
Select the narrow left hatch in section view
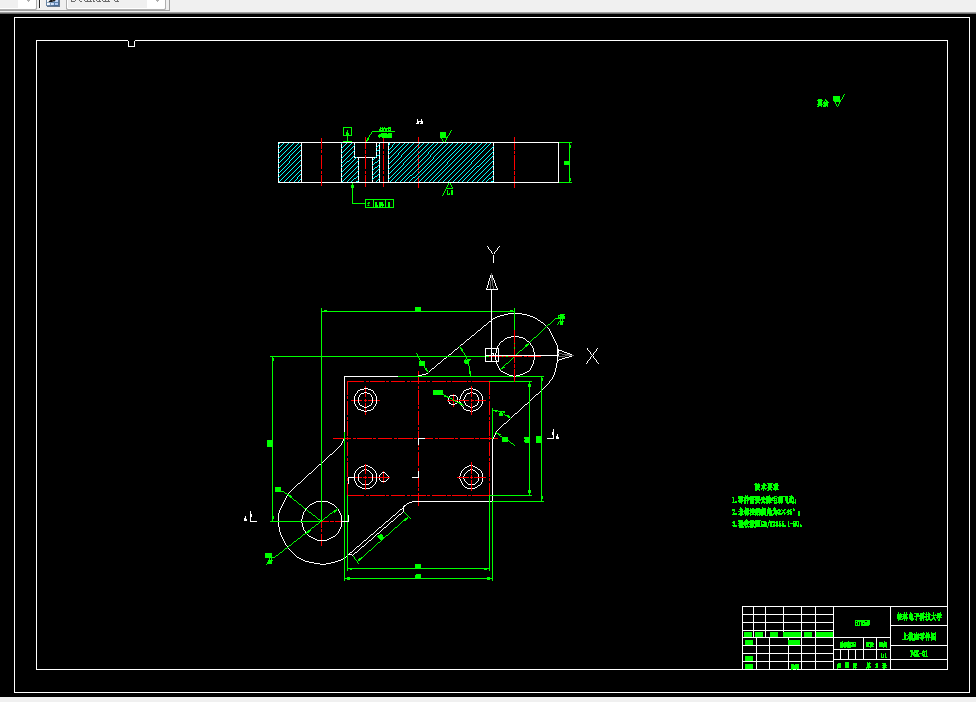point(290,162)
